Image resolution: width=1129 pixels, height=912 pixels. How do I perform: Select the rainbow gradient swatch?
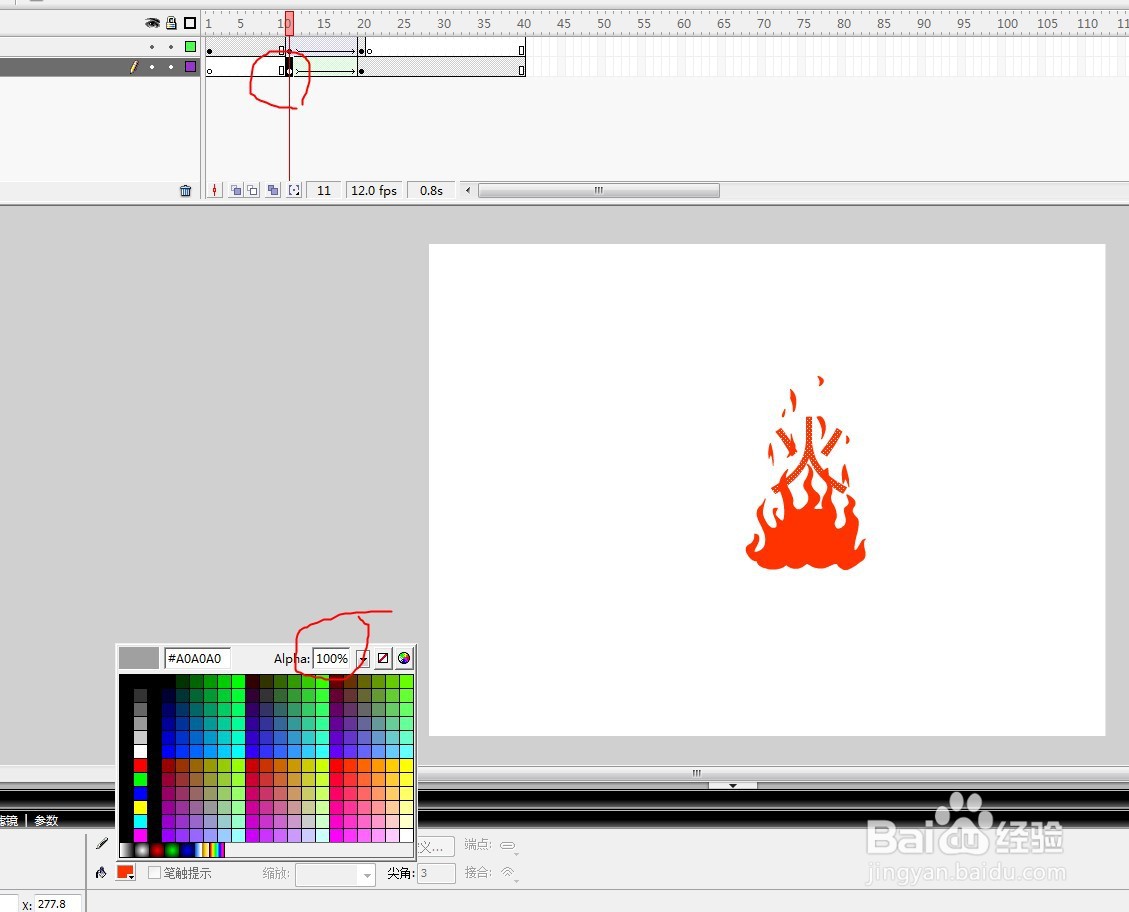[x=217, y=850]
